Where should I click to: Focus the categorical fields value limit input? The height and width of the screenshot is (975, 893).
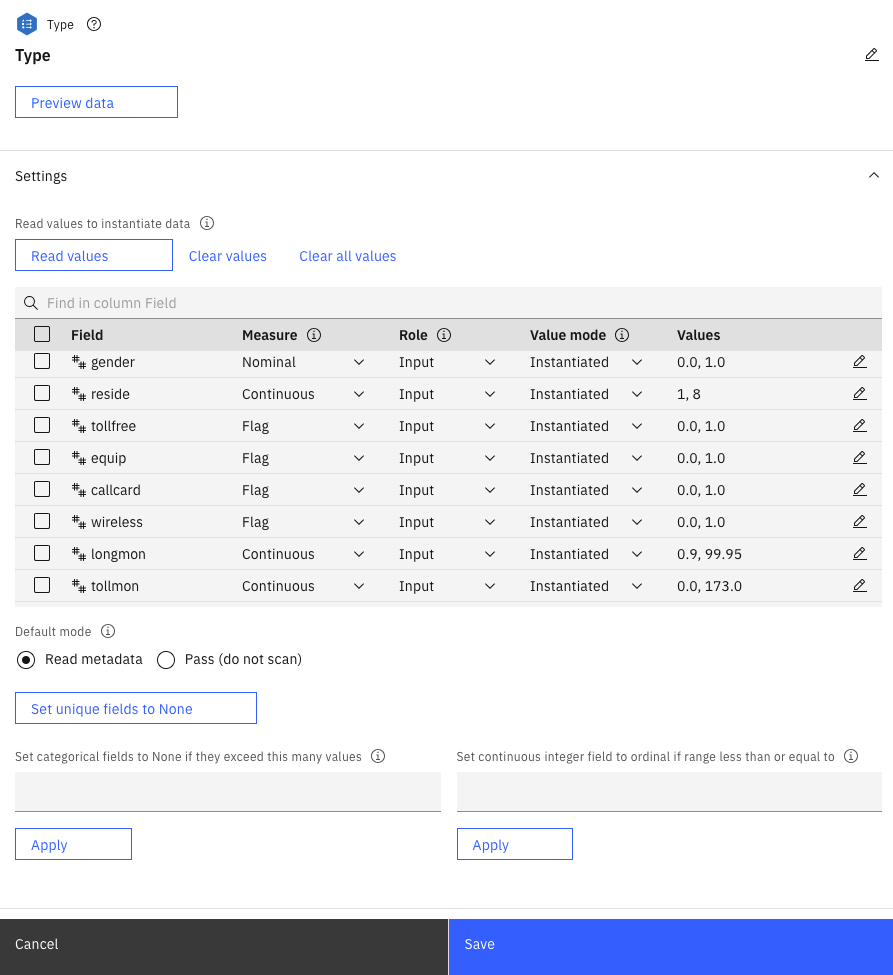pyautogui.click(x=228, y=792)
